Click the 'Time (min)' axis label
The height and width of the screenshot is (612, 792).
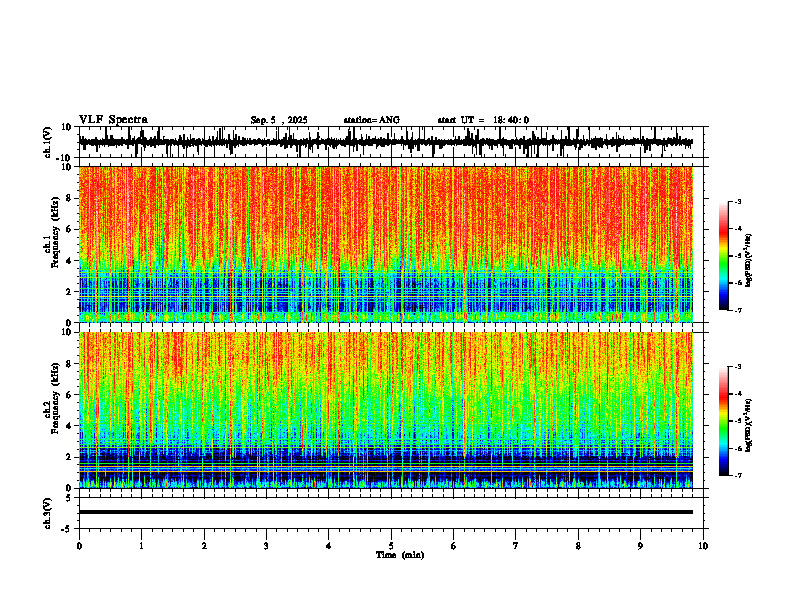(x=400, y=555)
